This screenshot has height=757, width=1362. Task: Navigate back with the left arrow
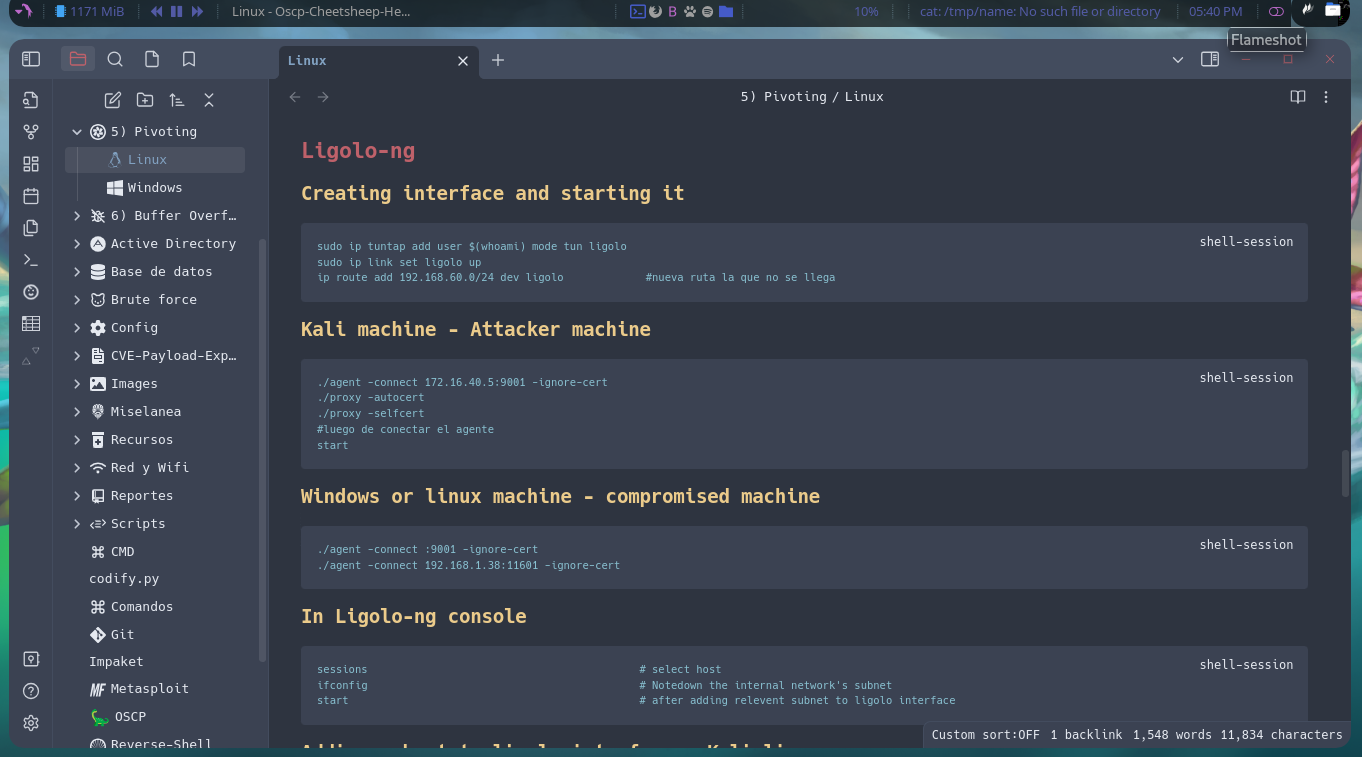(295, 97)
